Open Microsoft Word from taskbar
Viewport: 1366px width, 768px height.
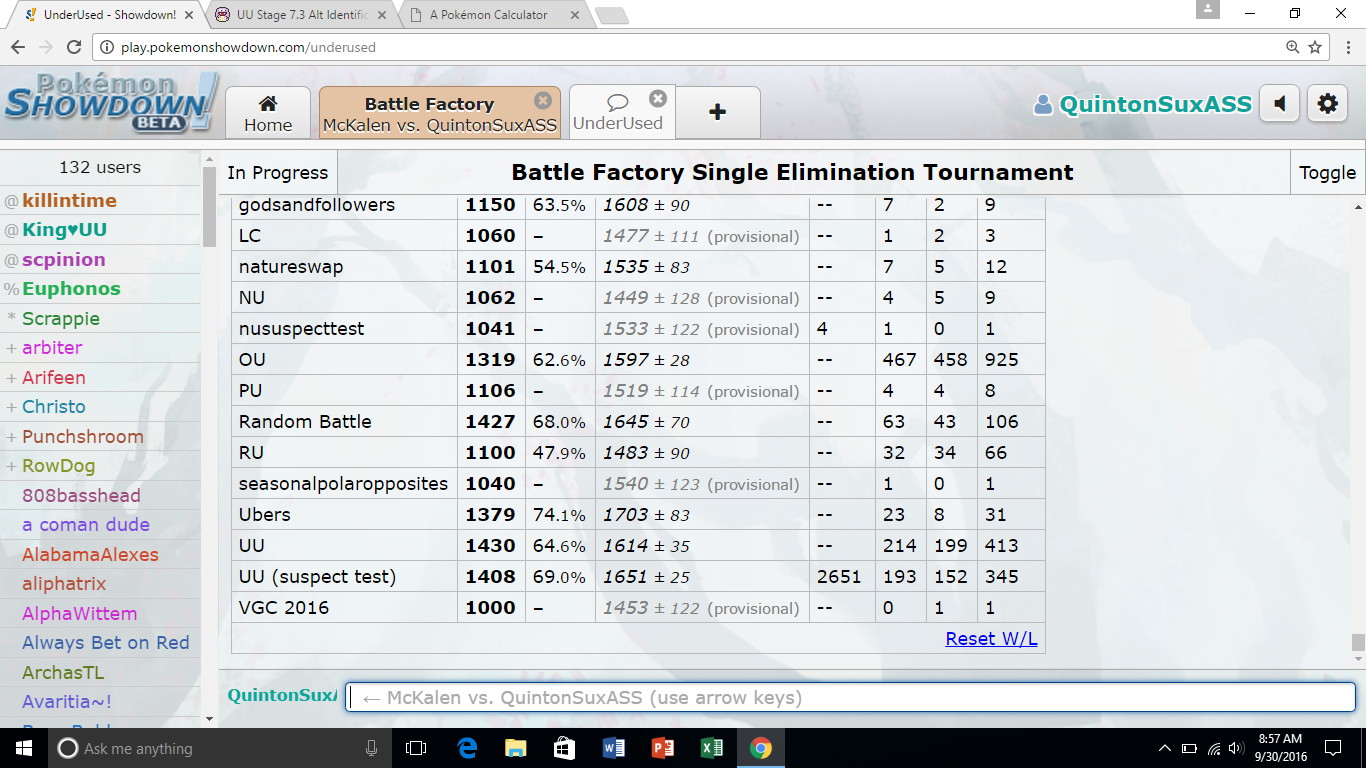(x=614, y=748)
